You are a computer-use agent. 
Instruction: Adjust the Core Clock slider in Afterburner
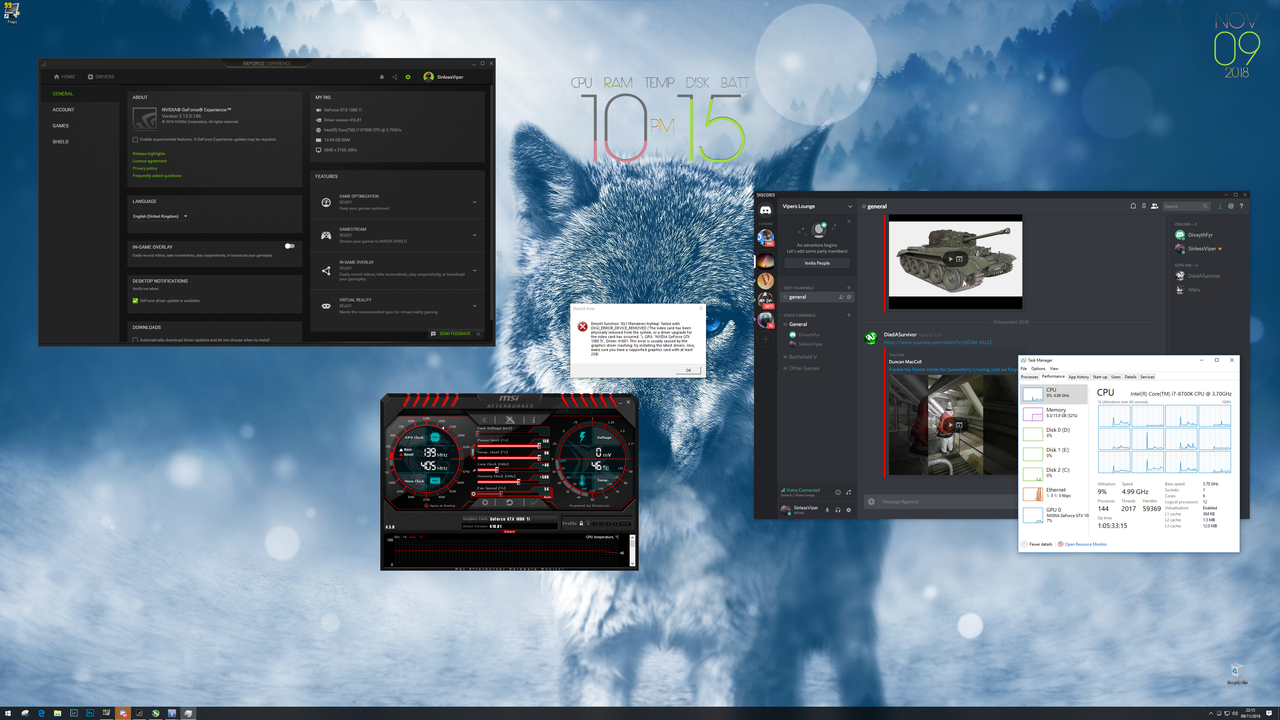click(x=508, y=470)
